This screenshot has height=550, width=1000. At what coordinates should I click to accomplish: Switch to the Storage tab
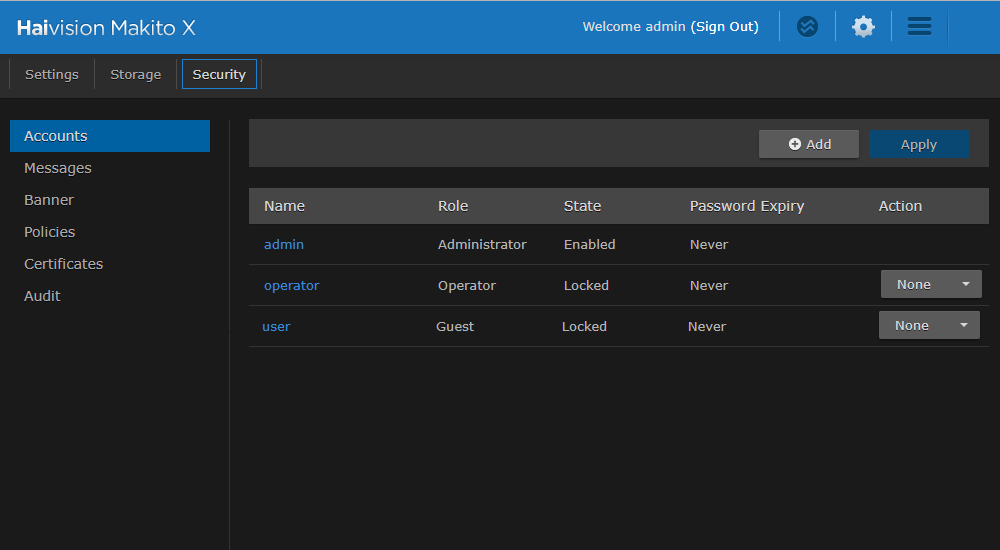(x=136, y=75)
